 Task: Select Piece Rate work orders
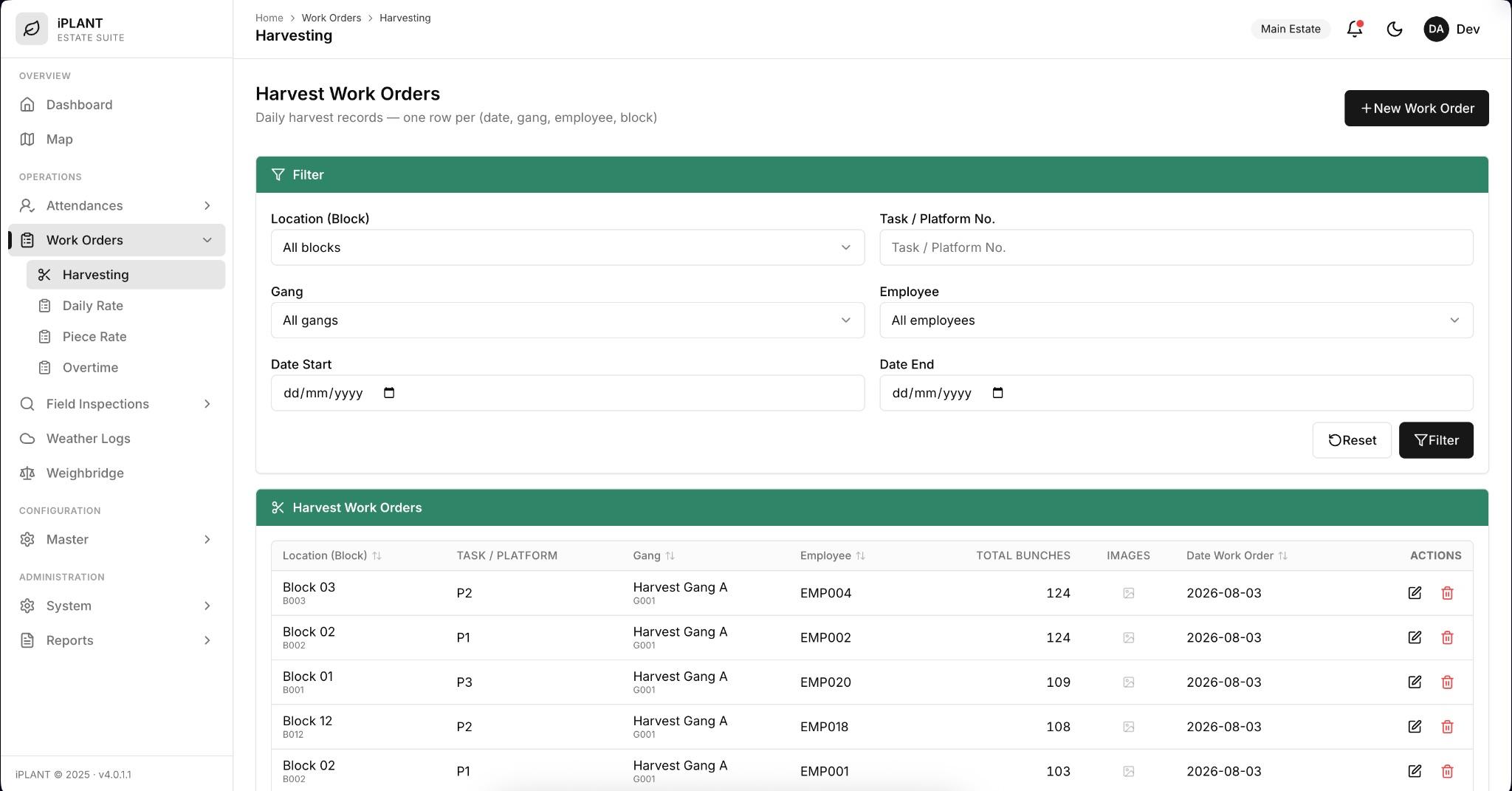(x=126, y=337)
